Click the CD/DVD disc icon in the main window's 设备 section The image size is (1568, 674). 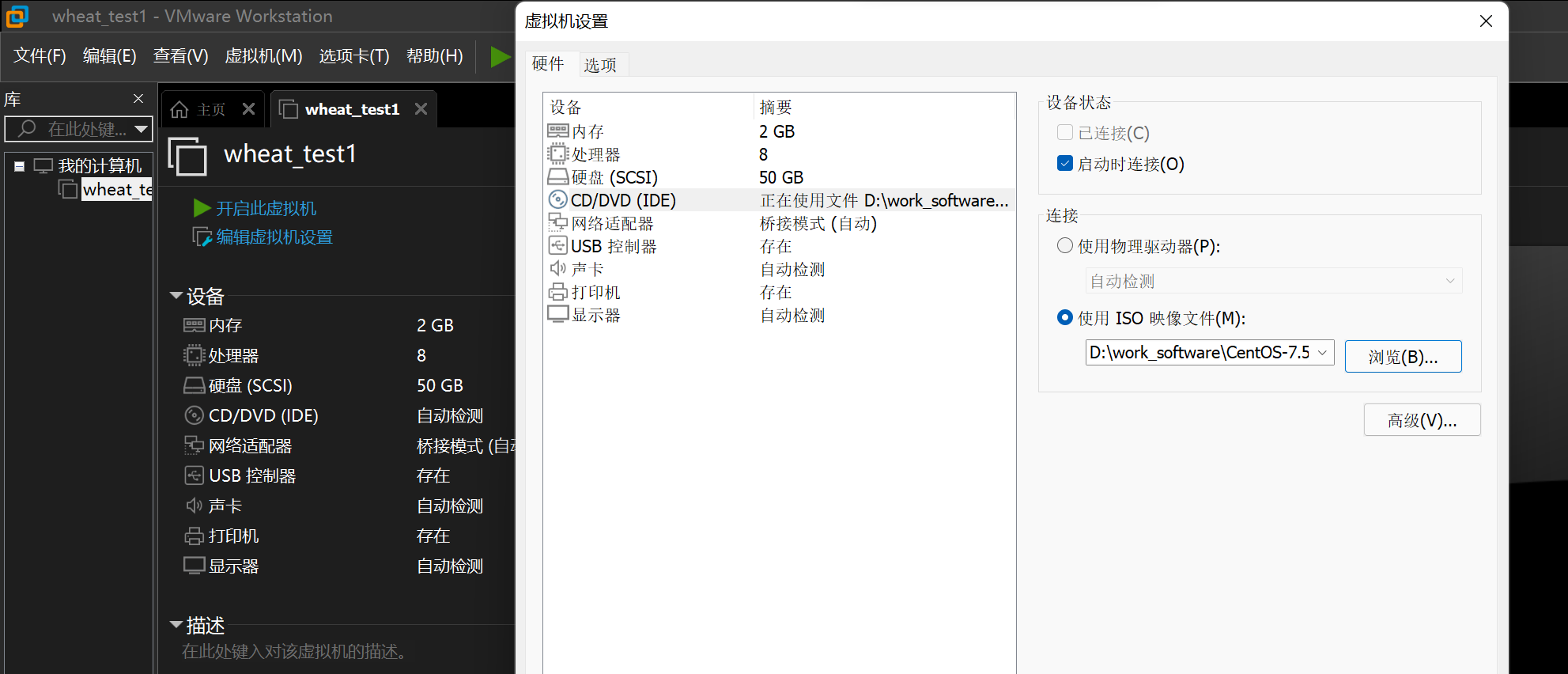point(195,415)
